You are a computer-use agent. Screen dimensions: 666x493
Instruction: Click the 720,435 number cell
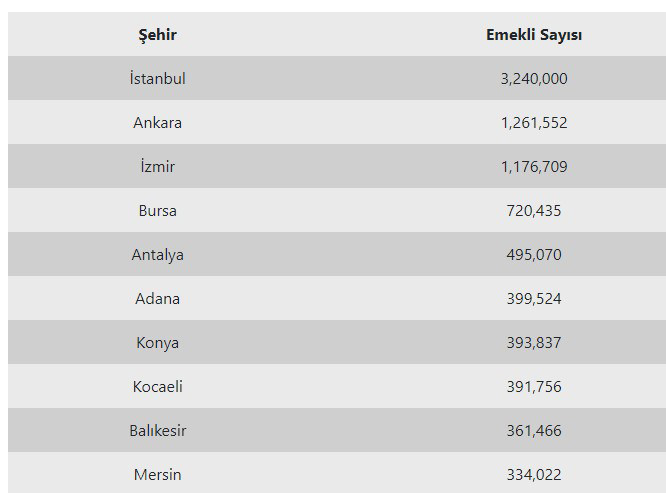click(x=534, y=210)
